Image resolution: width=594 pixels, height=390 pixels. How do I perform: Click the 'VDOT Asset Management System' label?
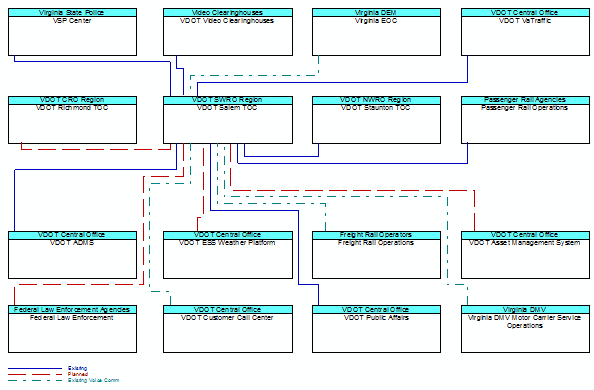[525, 243]
